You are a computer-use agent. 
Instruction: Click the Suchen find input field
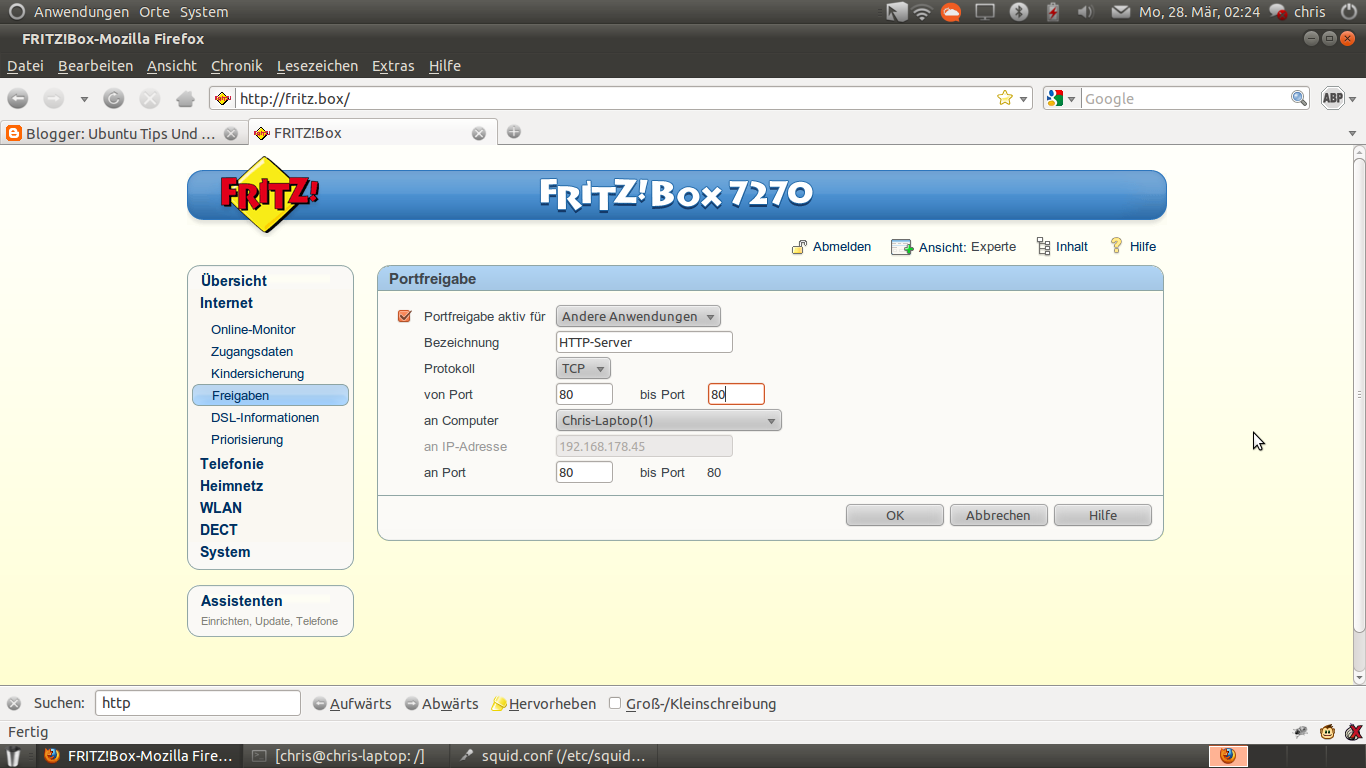pos(198,703)
